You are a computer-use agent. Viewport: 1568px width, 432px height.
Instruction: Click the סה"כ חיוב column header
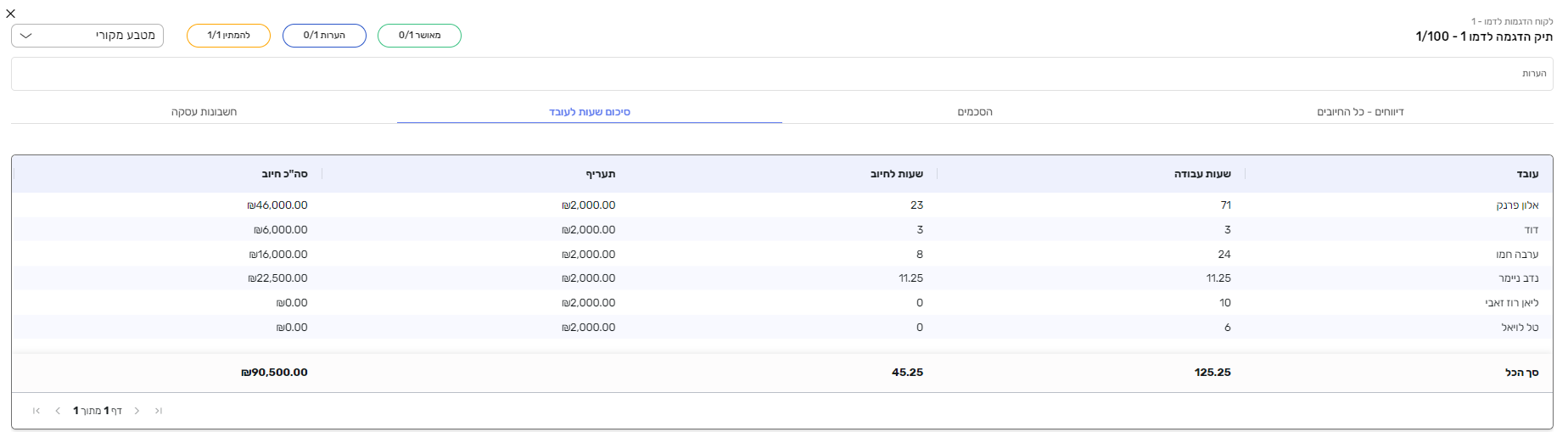point(284,174)
